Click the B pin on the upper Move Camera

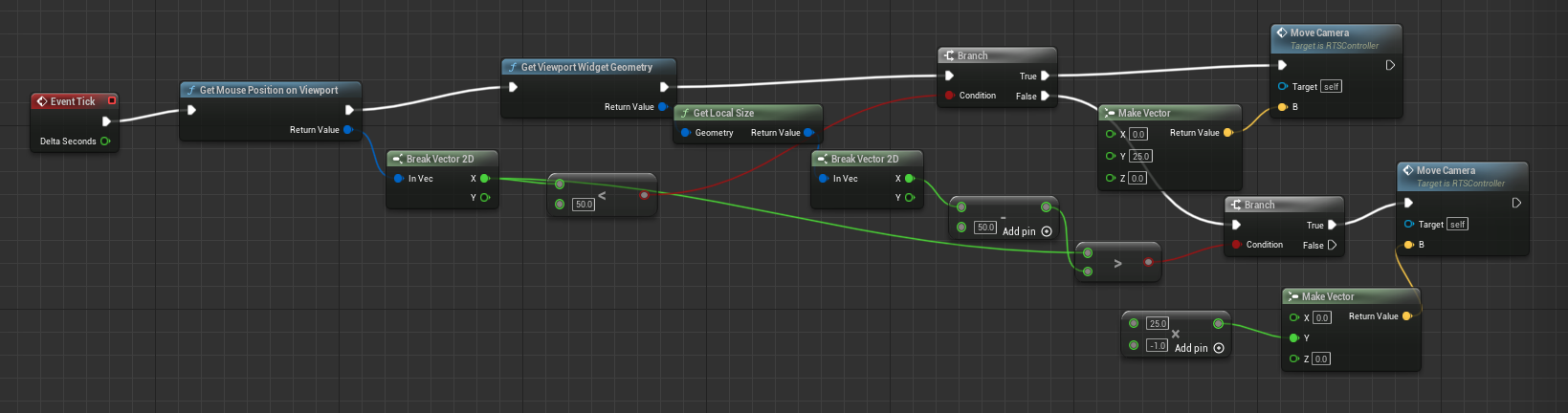pyautogui.click(x=1283, y=107)
